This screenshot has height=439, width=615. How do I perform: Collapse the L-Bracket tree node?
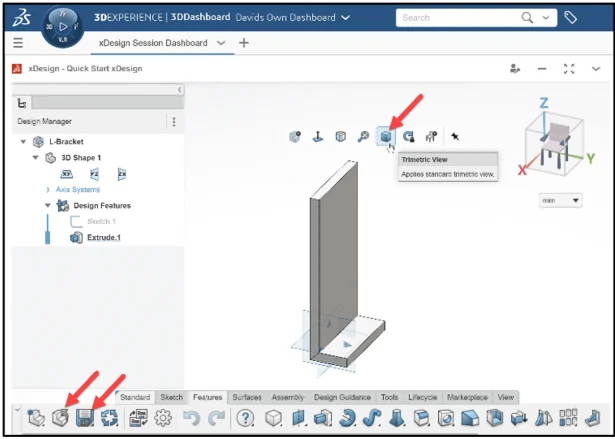pos(23,142)
